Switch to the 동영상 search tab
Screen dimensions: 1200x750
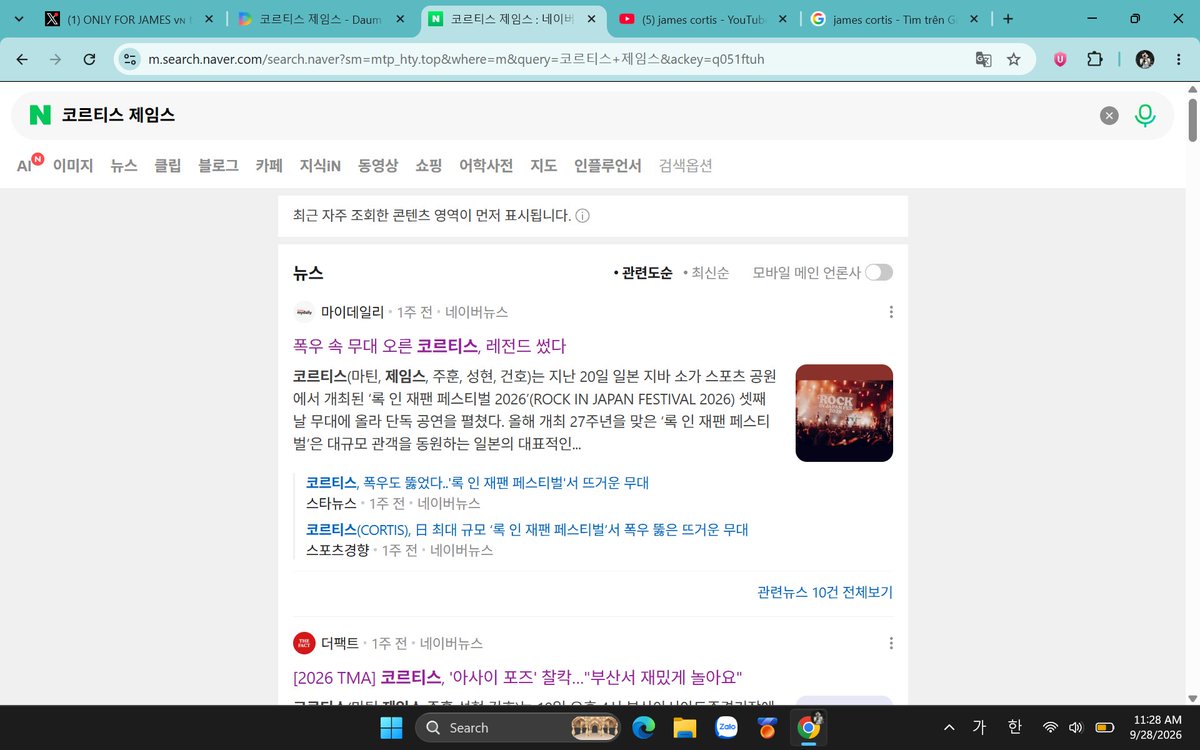[378, 166]
